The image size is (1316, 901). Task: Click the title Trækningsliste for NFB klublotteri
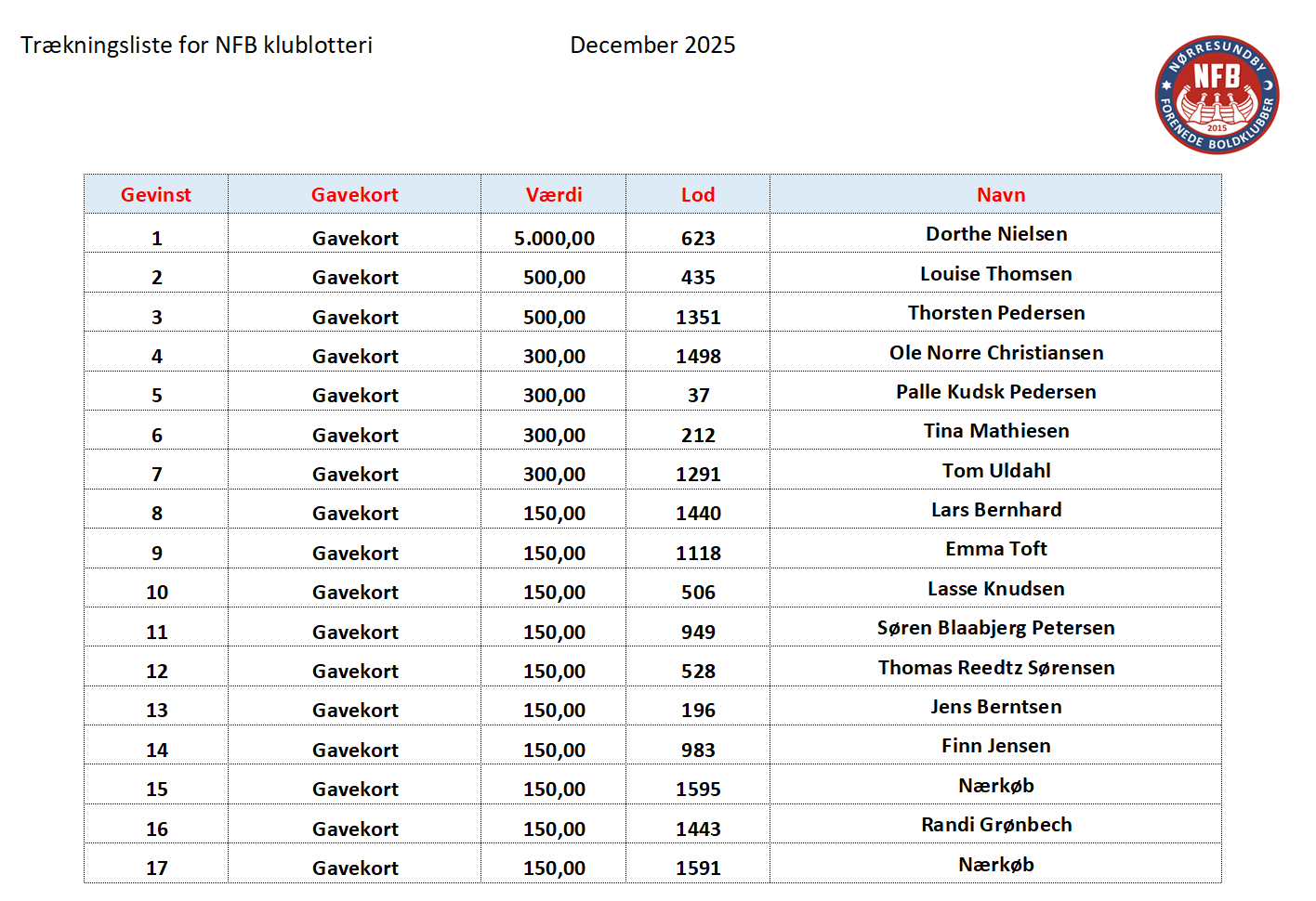point(197,46)
